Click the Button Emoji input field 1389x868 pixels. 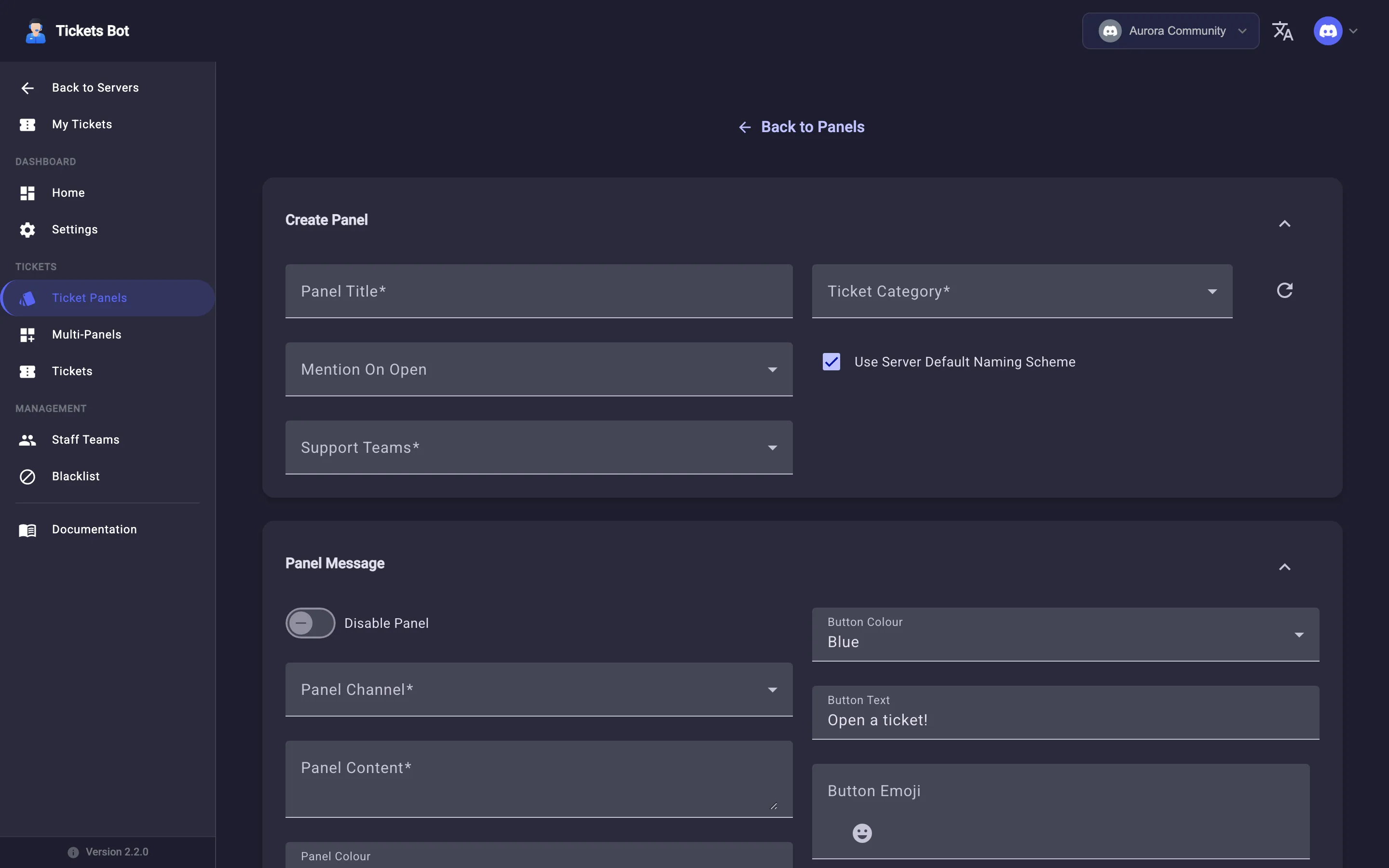click(1061, 811)
